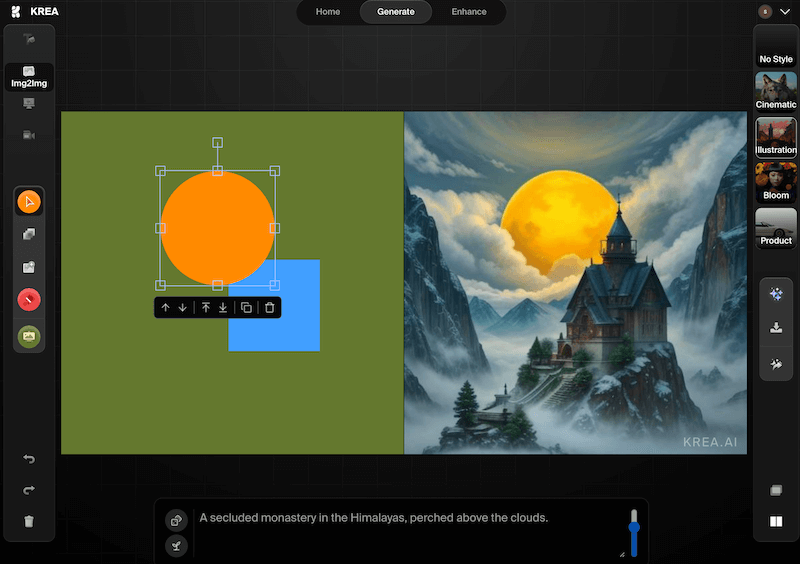Screen dimensions: 800x564
Task: Bring the selected shape to front
Action: 206,308
